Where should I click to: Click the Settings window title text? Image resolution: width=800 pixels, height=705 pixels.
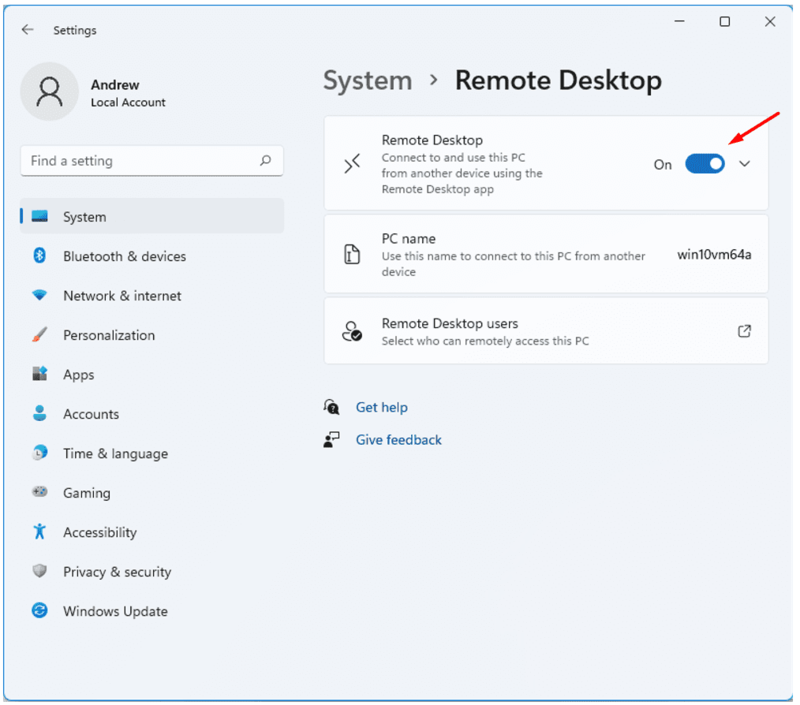(74, 30)
